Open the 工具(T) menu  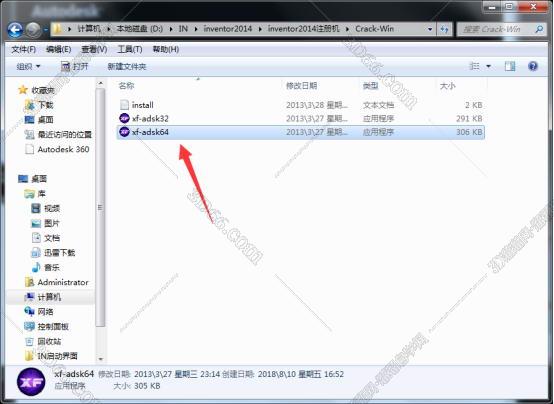130,49
